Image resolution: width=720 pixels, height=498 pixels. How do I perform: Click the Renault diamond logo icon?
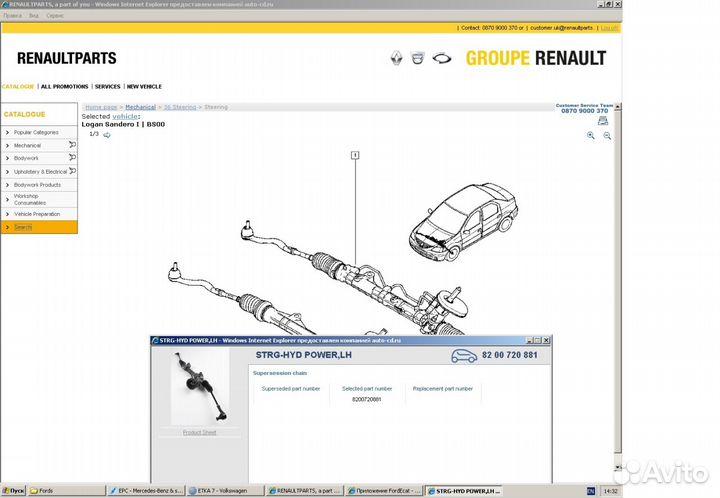(x=396, y=58)
